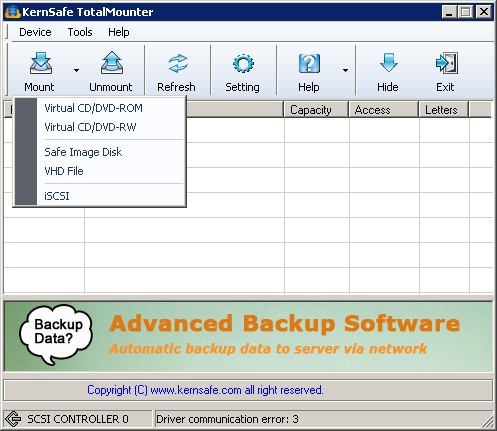497x431 pixels.
Task: Click the Access column header
Action: [x=383, y=110]
